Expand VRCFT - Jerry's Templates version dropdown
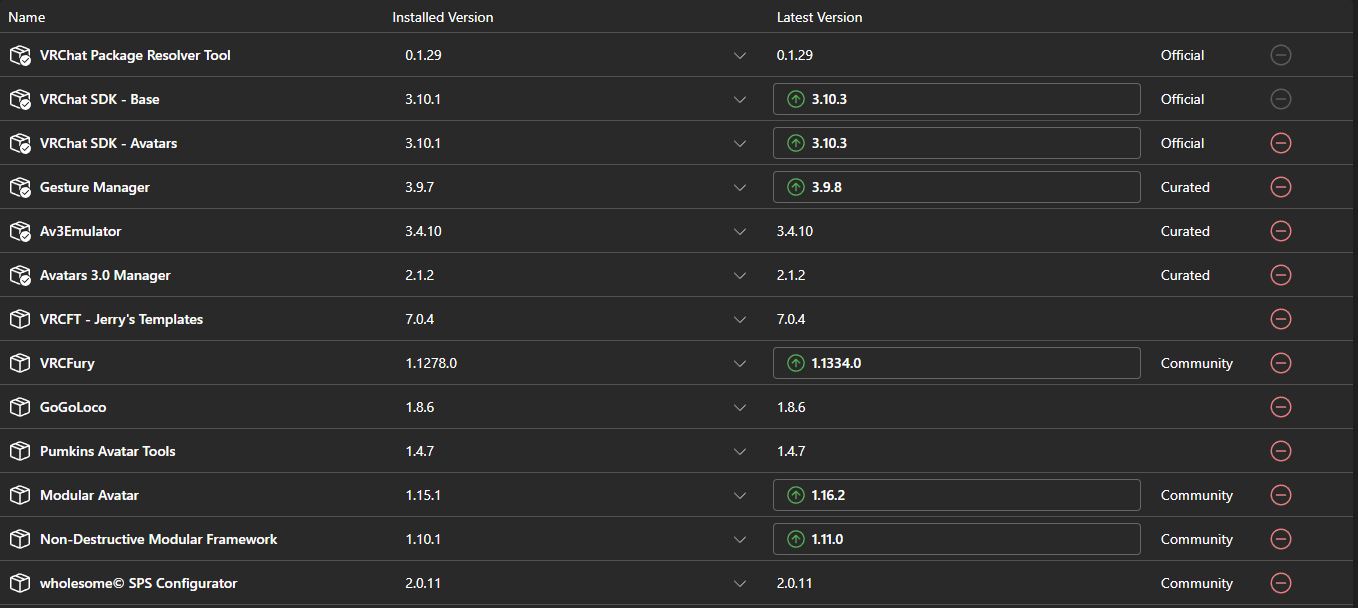The image size is (1358, 608). (740, 320)
